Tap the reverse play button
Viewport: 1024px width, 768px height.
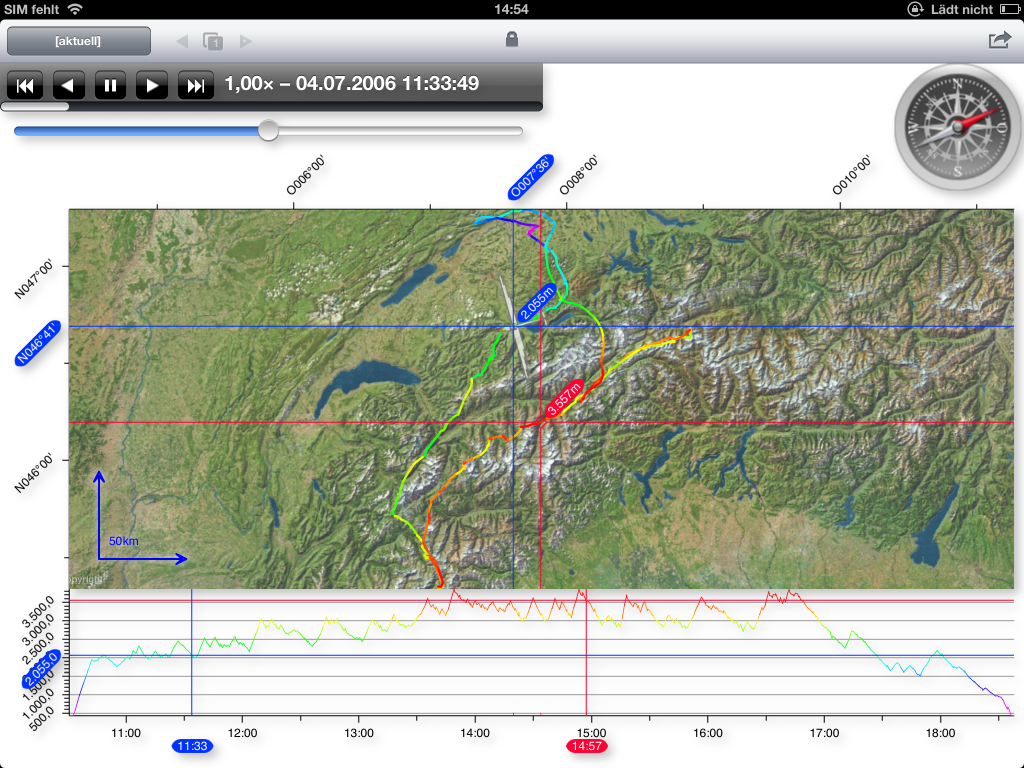[68, 86]
